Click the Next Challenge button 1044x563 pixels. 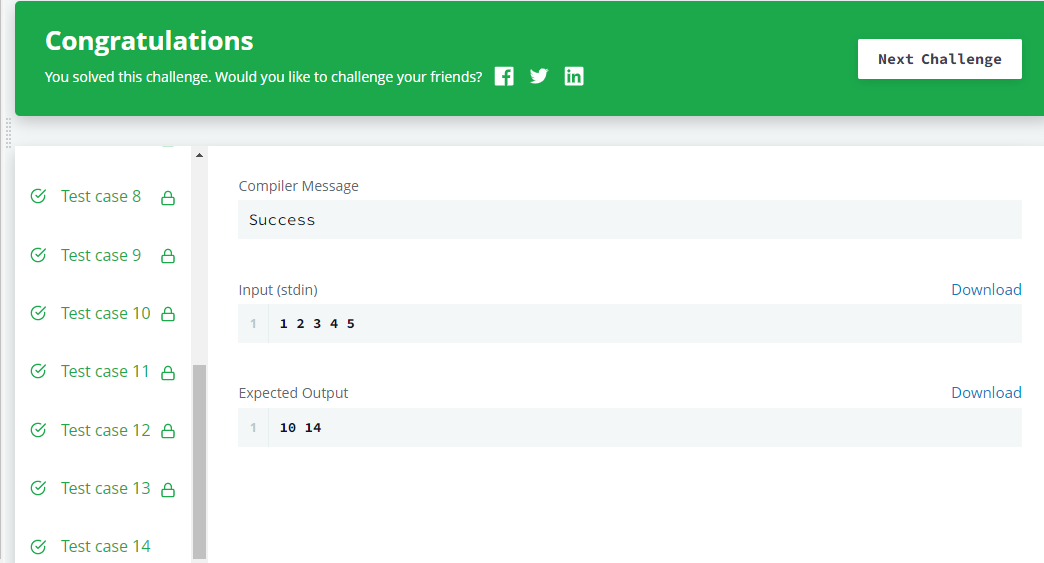(939, 59)
